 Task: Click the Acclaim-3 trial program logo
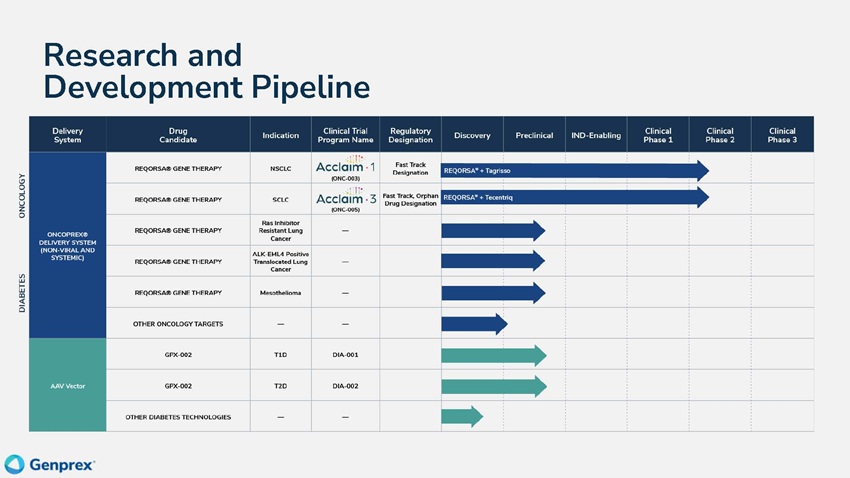pos(345,198)
